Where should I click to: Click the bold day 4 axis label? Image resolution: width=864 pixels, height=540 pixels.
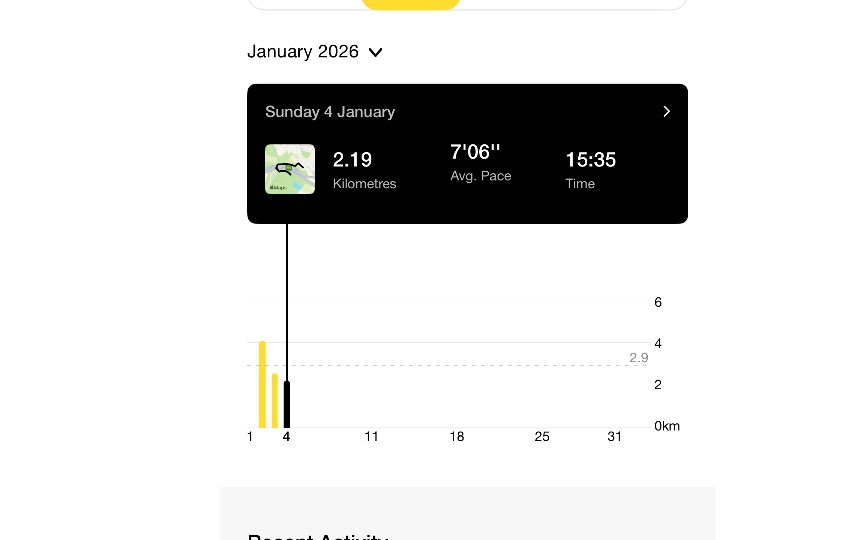[287, 437]
